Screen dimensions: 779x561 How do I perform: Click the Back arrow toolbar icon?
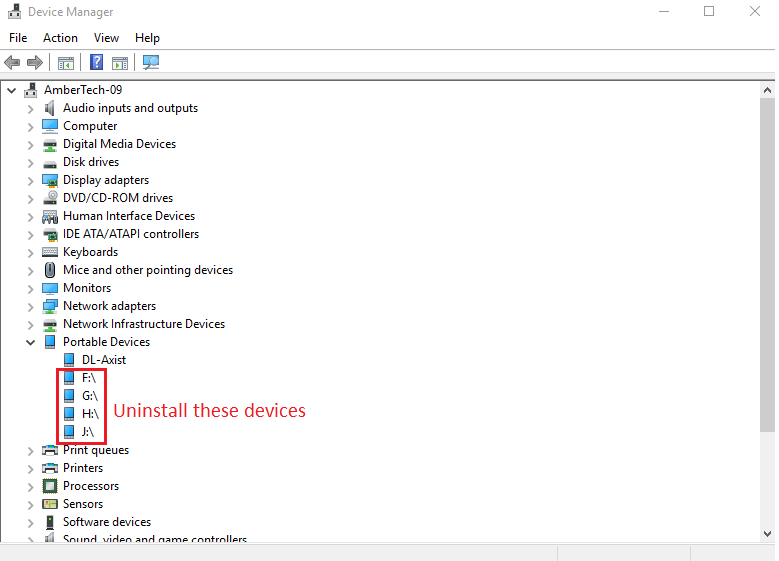click(12, 63)
